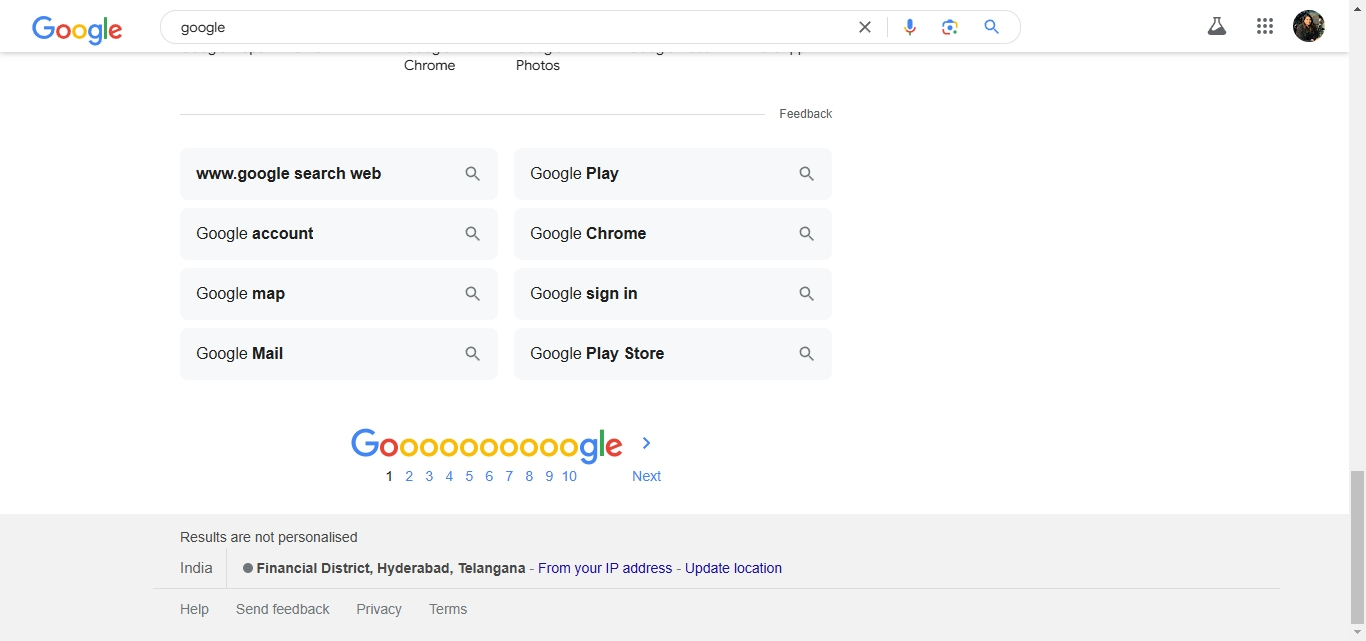Pick the 'Google Play Store' related search

673,354
